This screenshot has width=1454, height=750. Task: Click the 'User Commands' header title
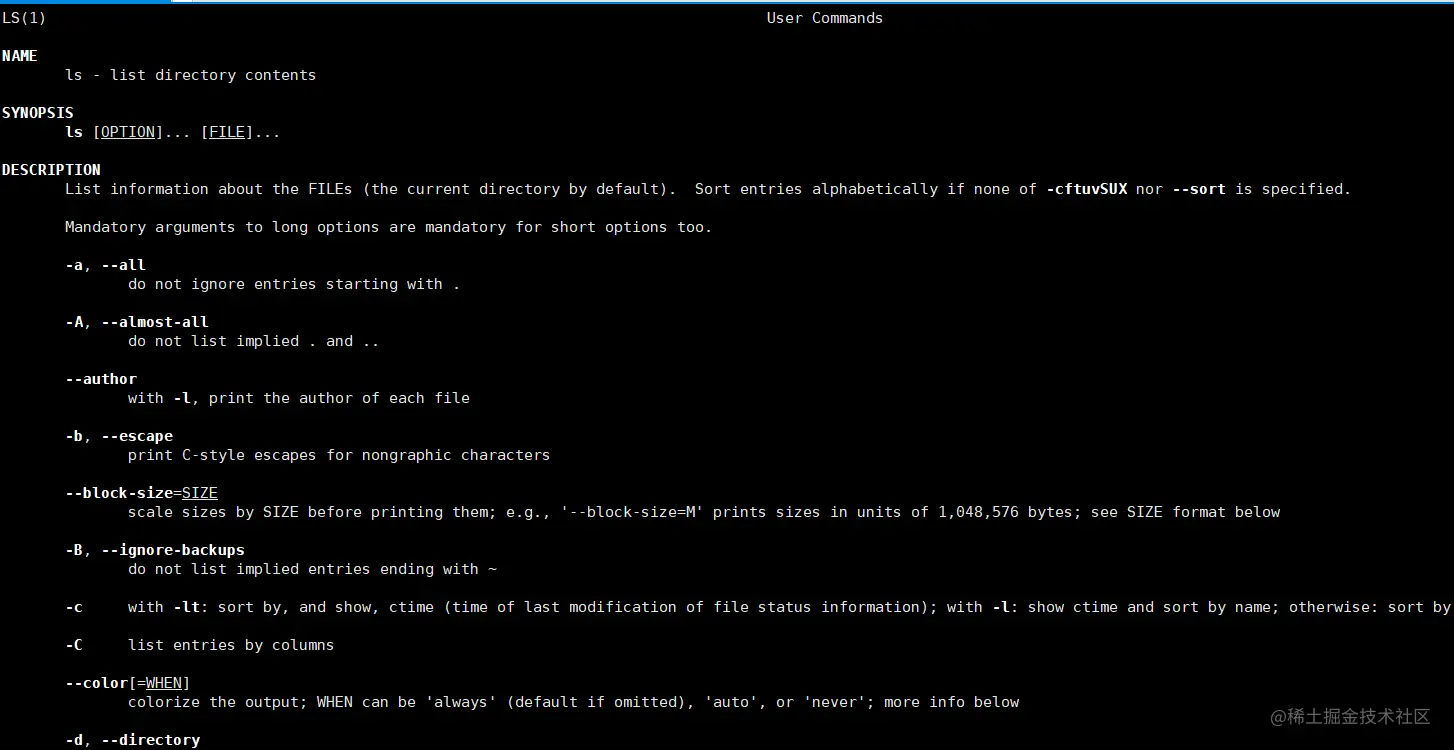tap(825, 18)
